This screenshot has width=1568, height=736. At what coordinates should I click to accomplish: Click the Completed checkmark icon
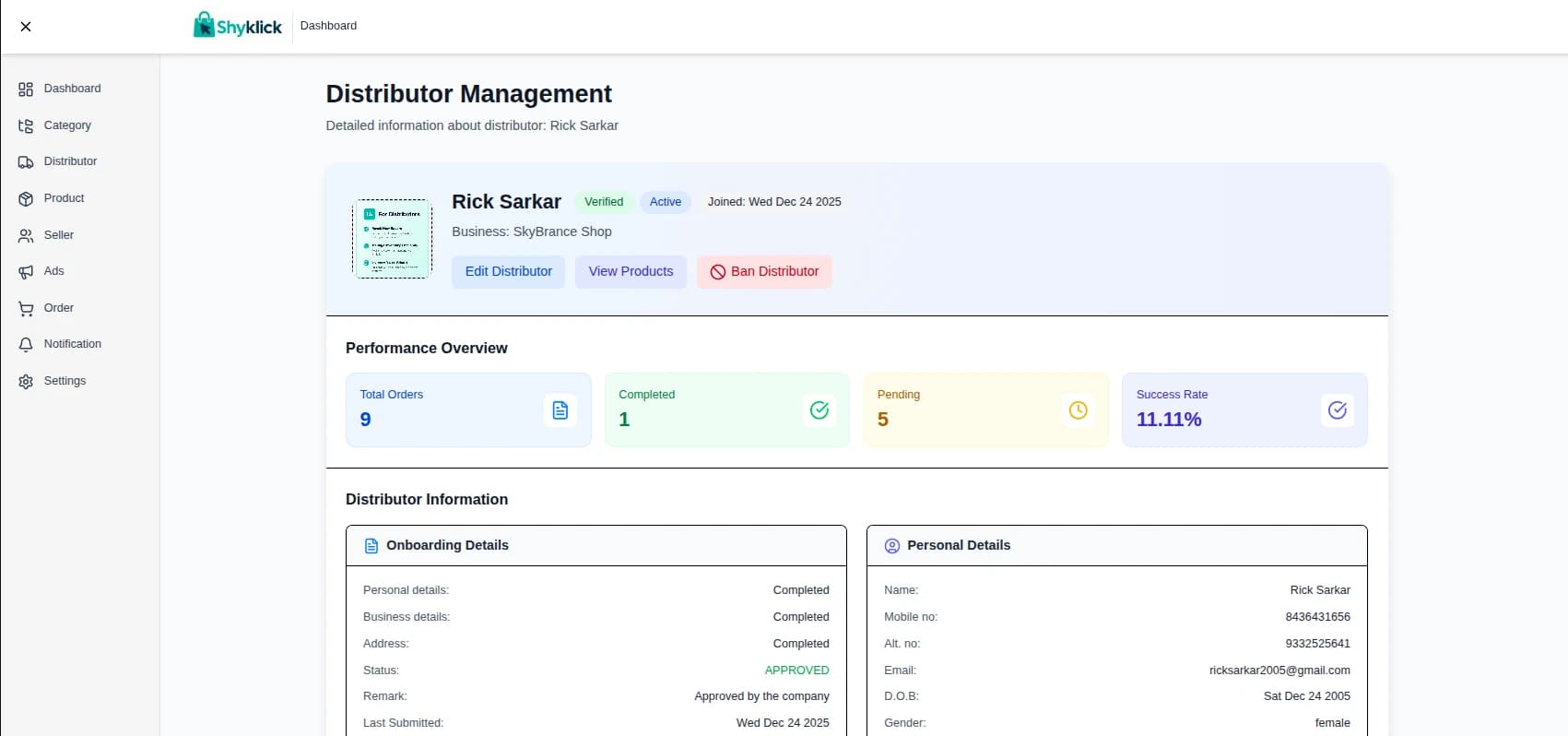(819, 410)
